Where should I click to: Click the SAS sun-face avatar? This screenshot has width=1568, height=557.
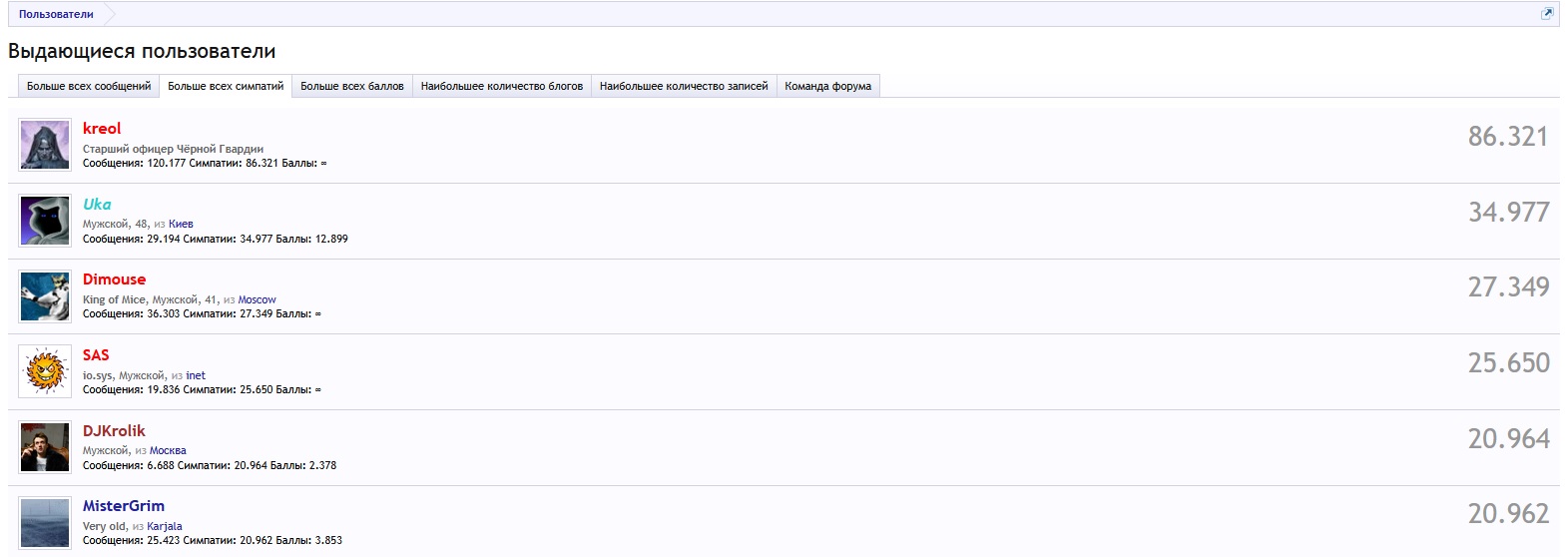pos(45,371)
